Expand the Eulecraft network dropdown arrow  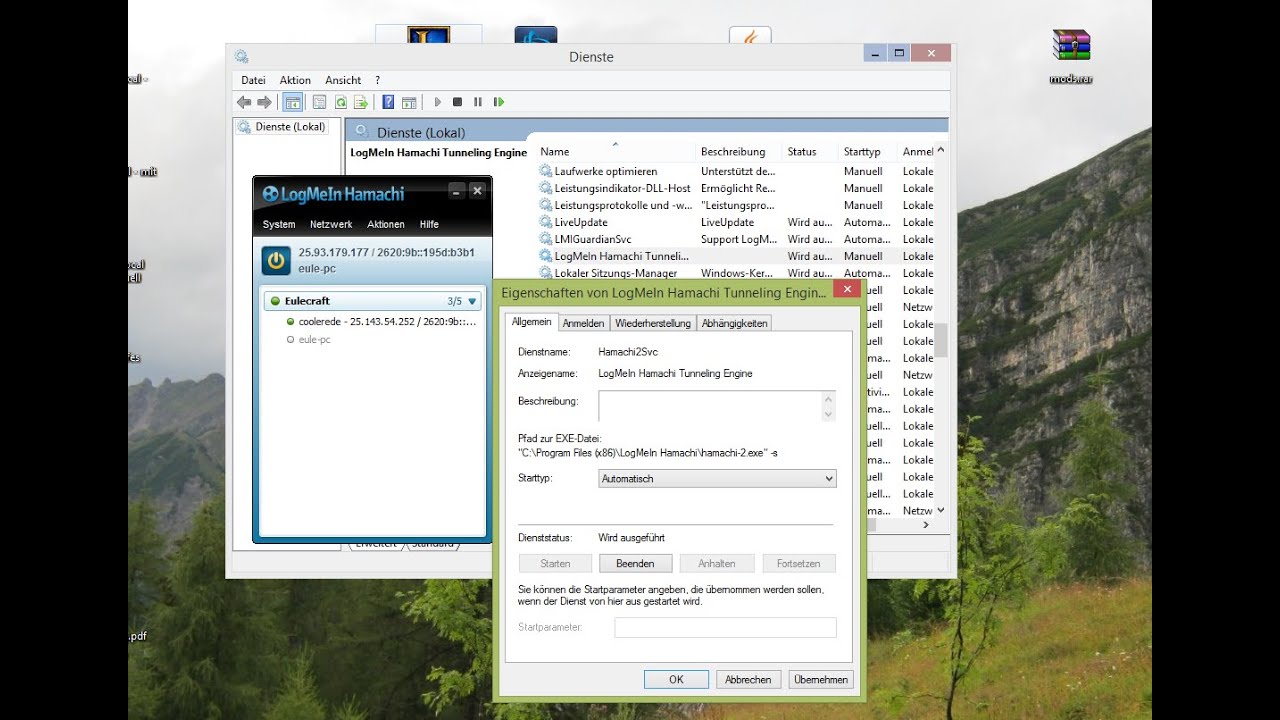coord(473,301)
